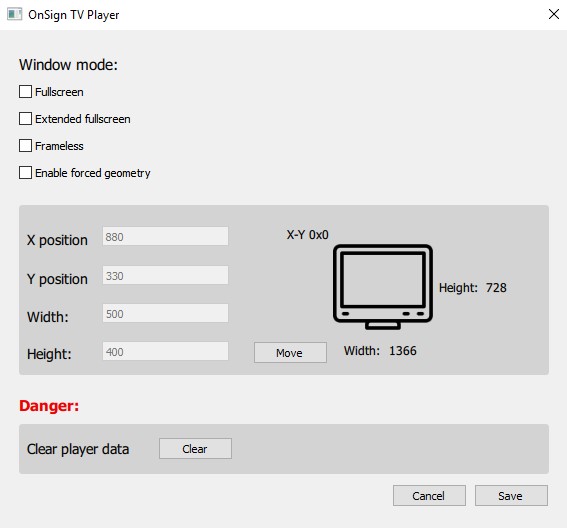Select the Y position field showing 330
Image resolution: width=567 pixels, height=528 pixels.
click(165, 276)
